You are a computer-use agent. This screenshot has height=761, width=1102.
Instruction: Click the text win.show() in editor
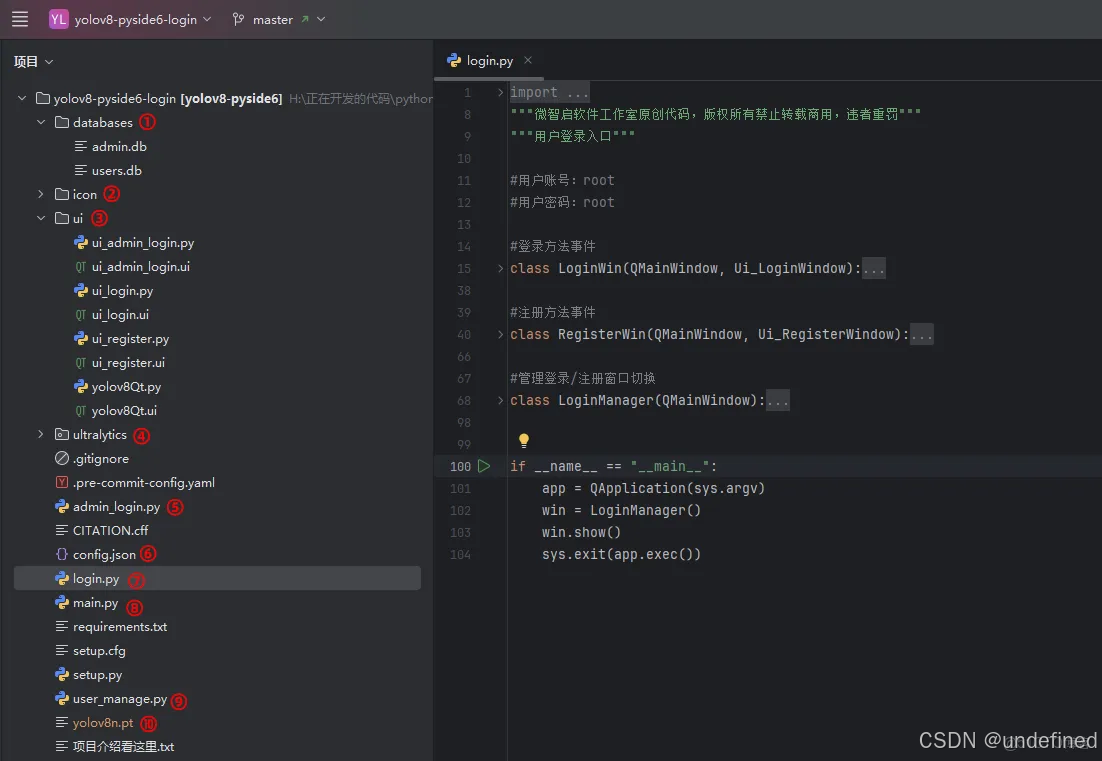[581, 532]
